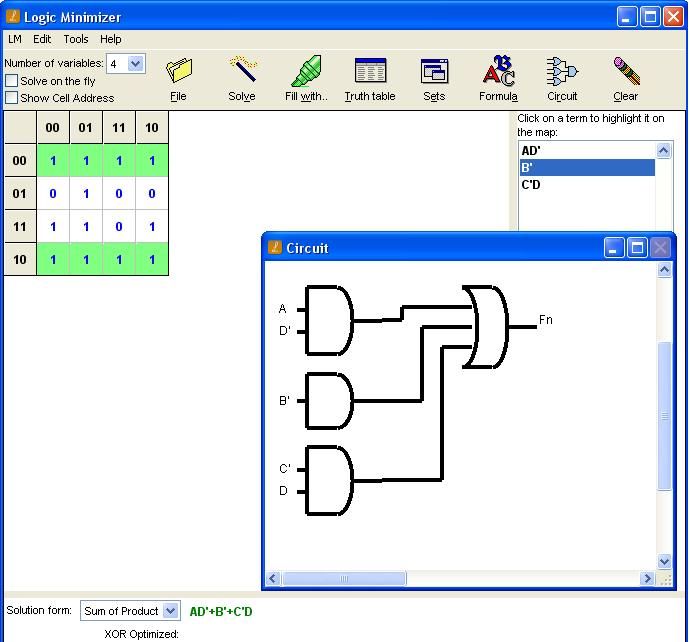The image size is (690, 642).
Task: Click the Circuit window title icon
Action: click(275, 247)
